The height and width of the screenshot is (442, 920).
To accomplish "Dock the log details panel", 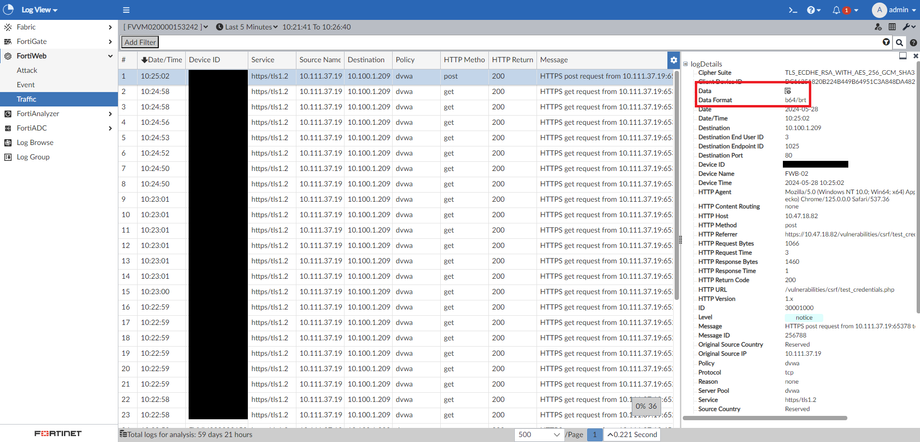I will tap(903, 55).
